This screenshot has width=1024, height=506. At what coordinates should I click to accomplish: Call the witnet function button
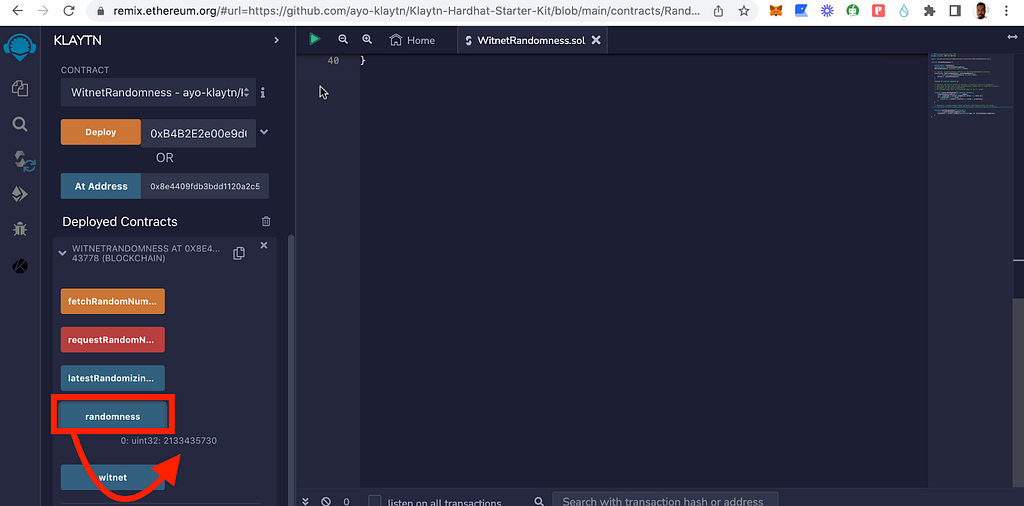112,477
